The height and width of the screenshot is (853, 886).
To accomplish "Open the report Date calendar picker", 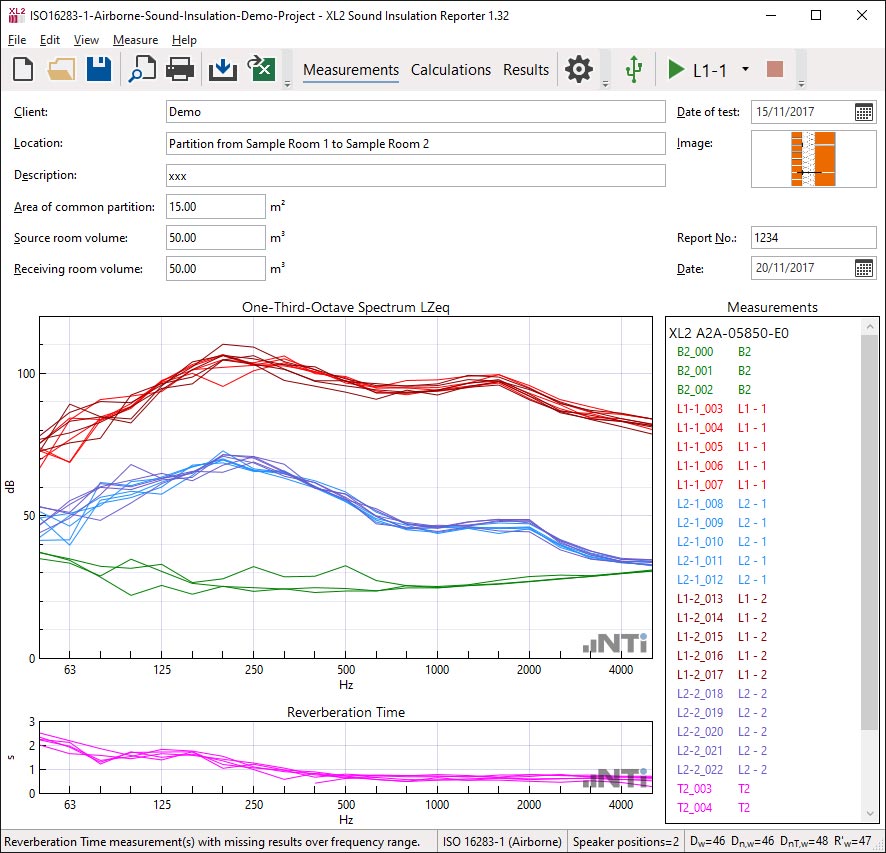I will point(864,268).
